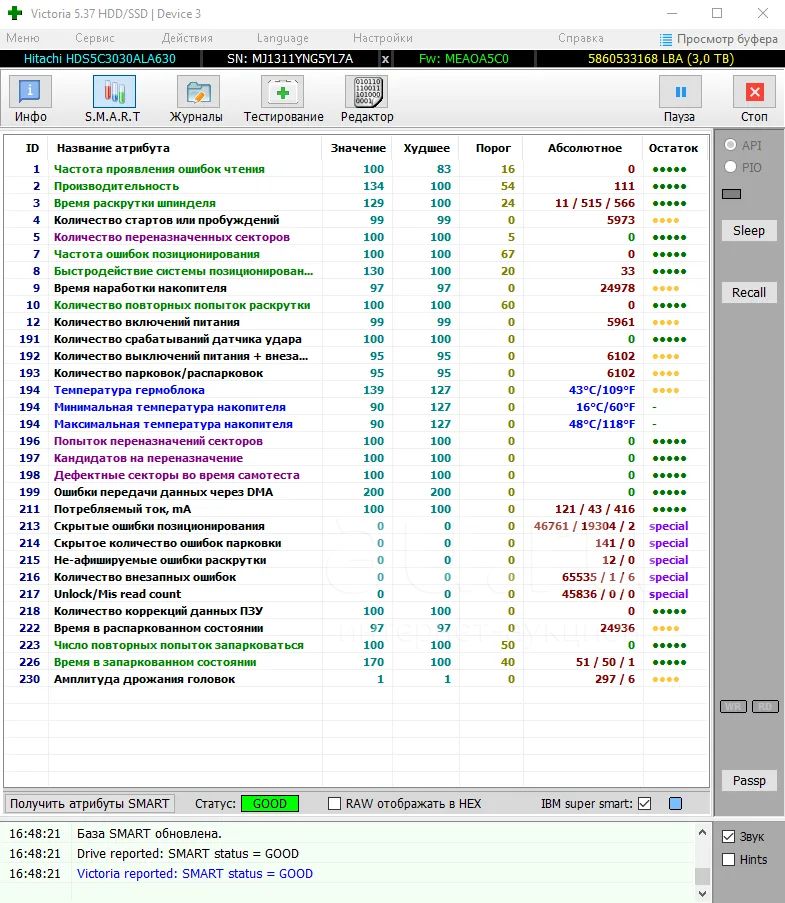Toggle the Звук sound checkbox
Viewport: 785px width, 903px height.
pyautogui.click(x=729, y=837)
